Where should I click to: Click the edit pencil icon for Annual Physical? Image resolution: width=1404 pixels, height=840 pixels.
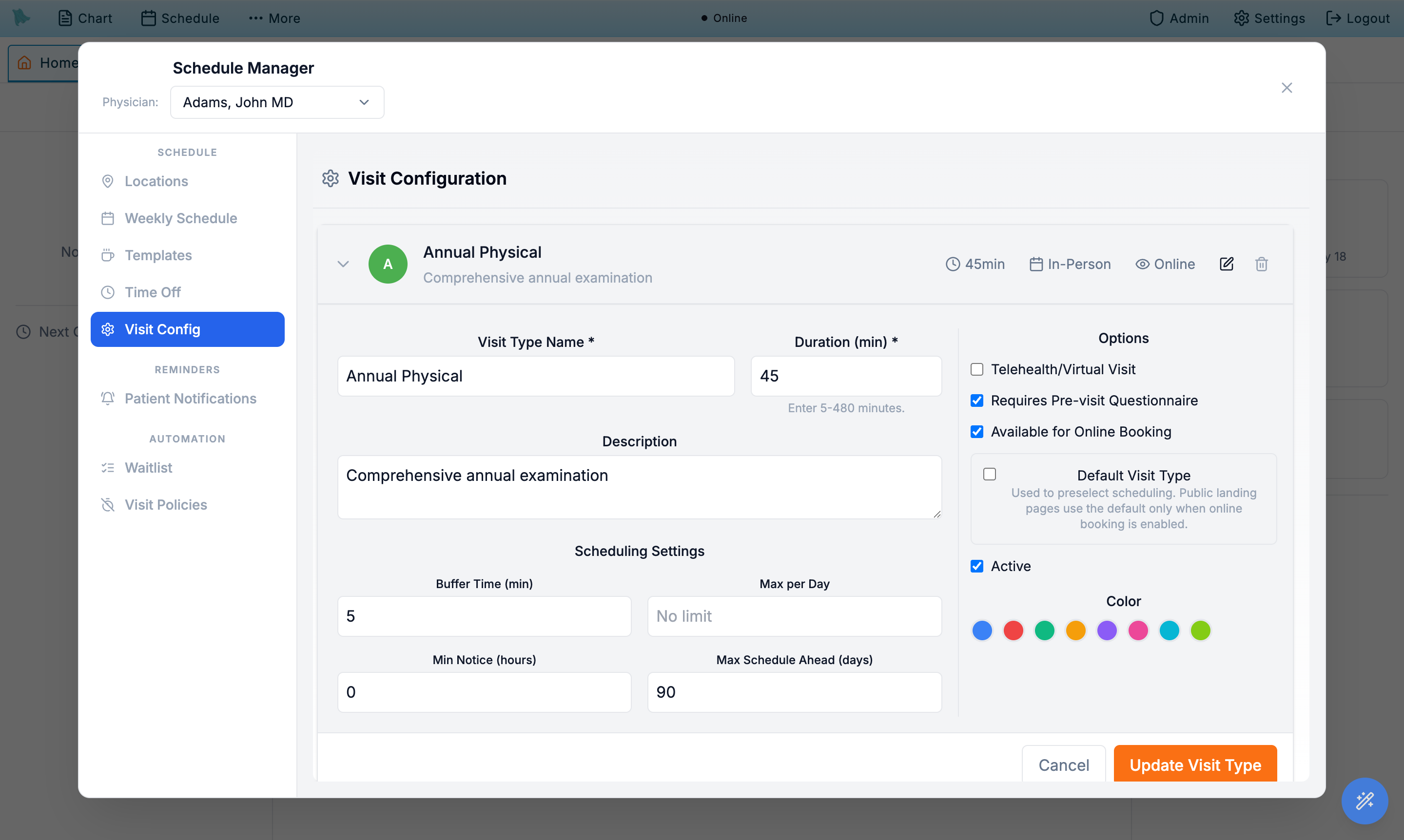click(x=1226, y=264)
